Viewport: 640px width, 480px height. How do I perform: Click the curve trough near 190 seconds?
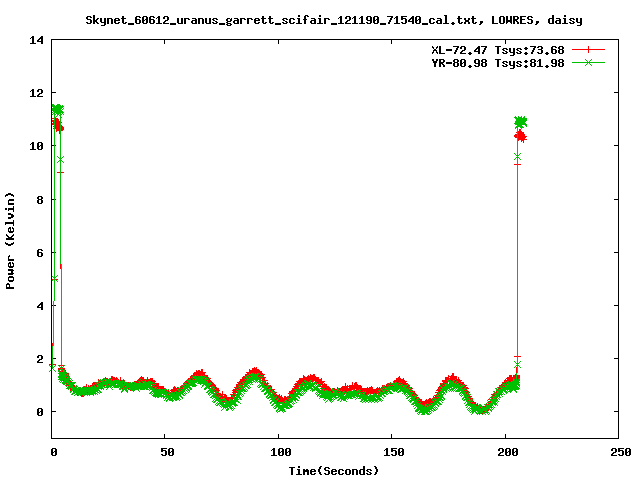point(482,408)
